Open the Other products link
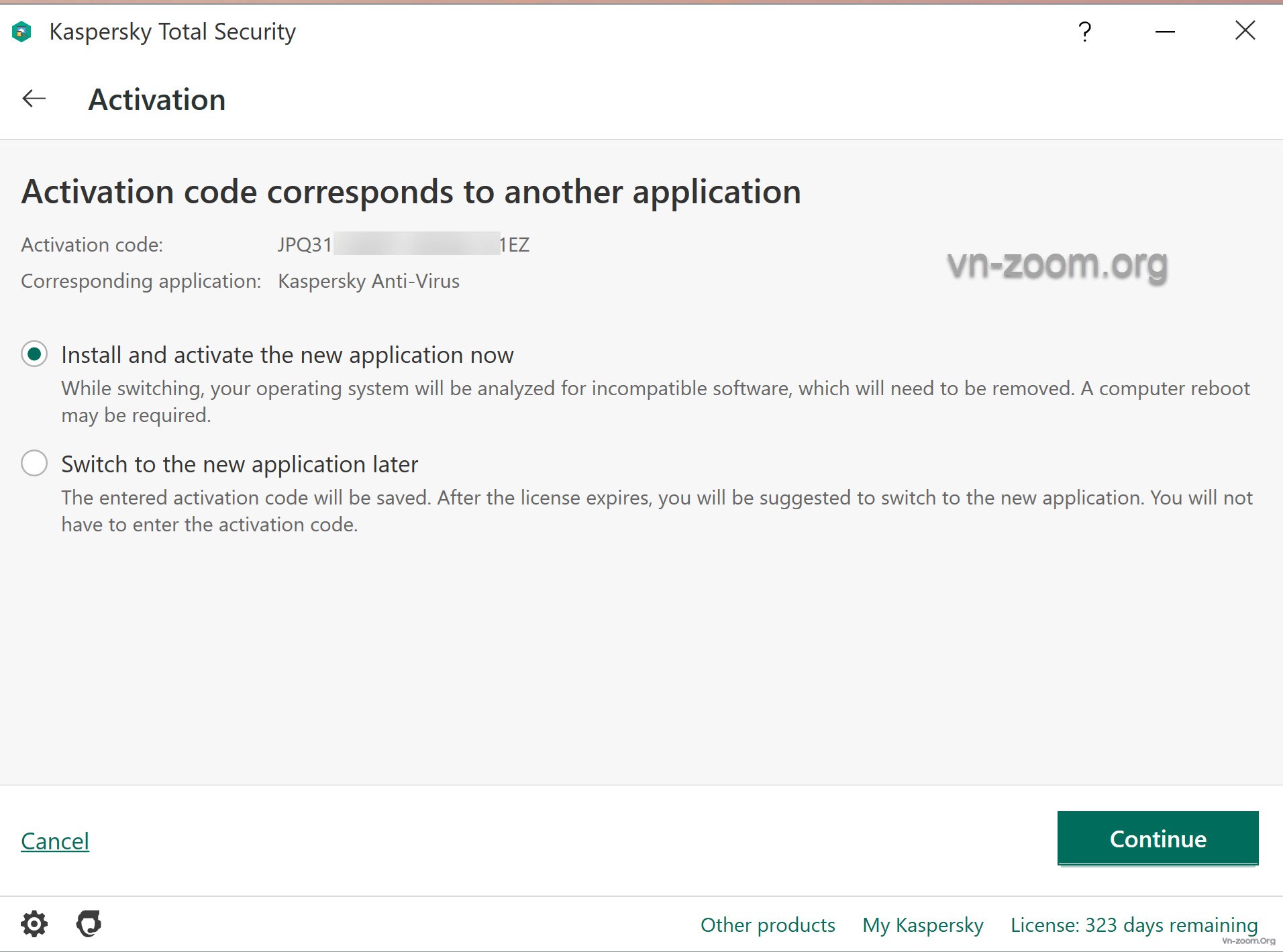 tap(768, 925)
